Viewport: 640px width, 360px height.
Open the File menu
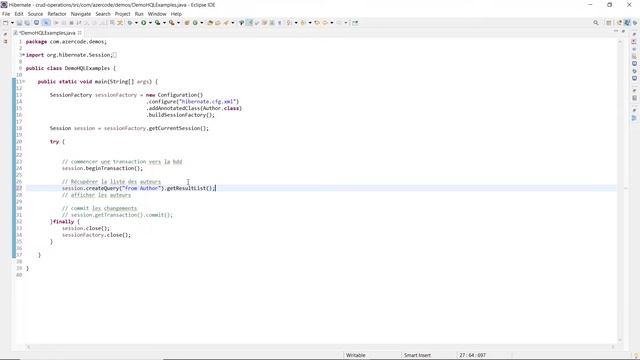point(6,14)
